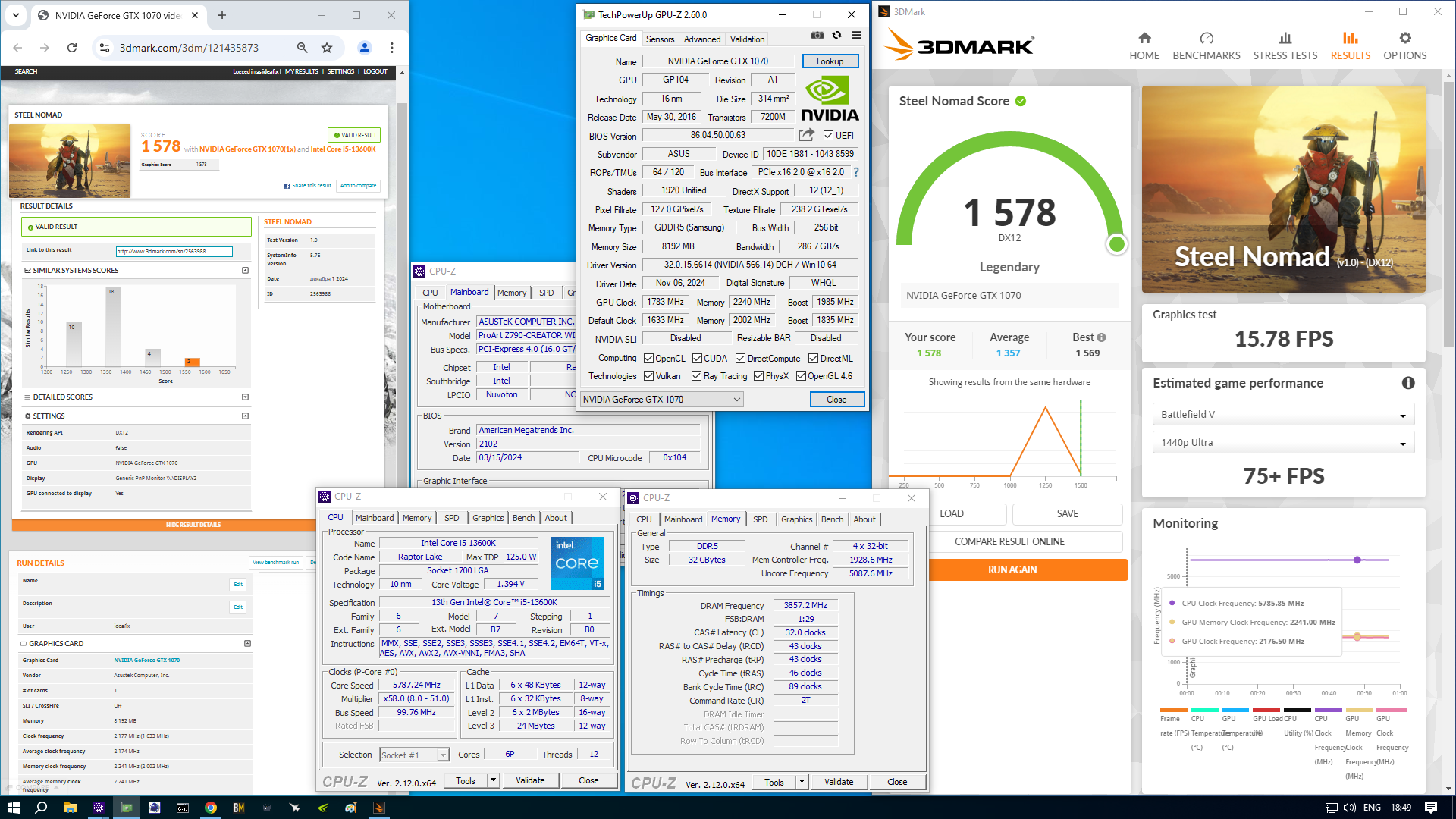Click the GPU clock monitoring graph marker

click(x=1357, y=637)
